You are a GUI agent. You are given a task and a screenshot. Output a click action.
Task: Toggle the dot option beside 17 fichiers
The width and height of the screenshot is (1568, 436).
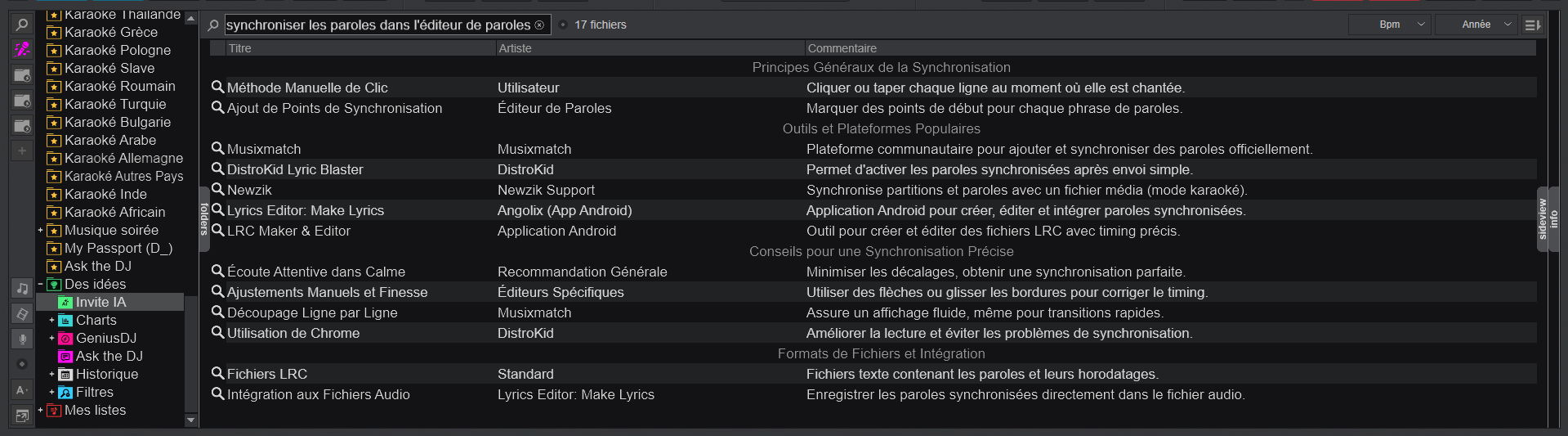563,25
